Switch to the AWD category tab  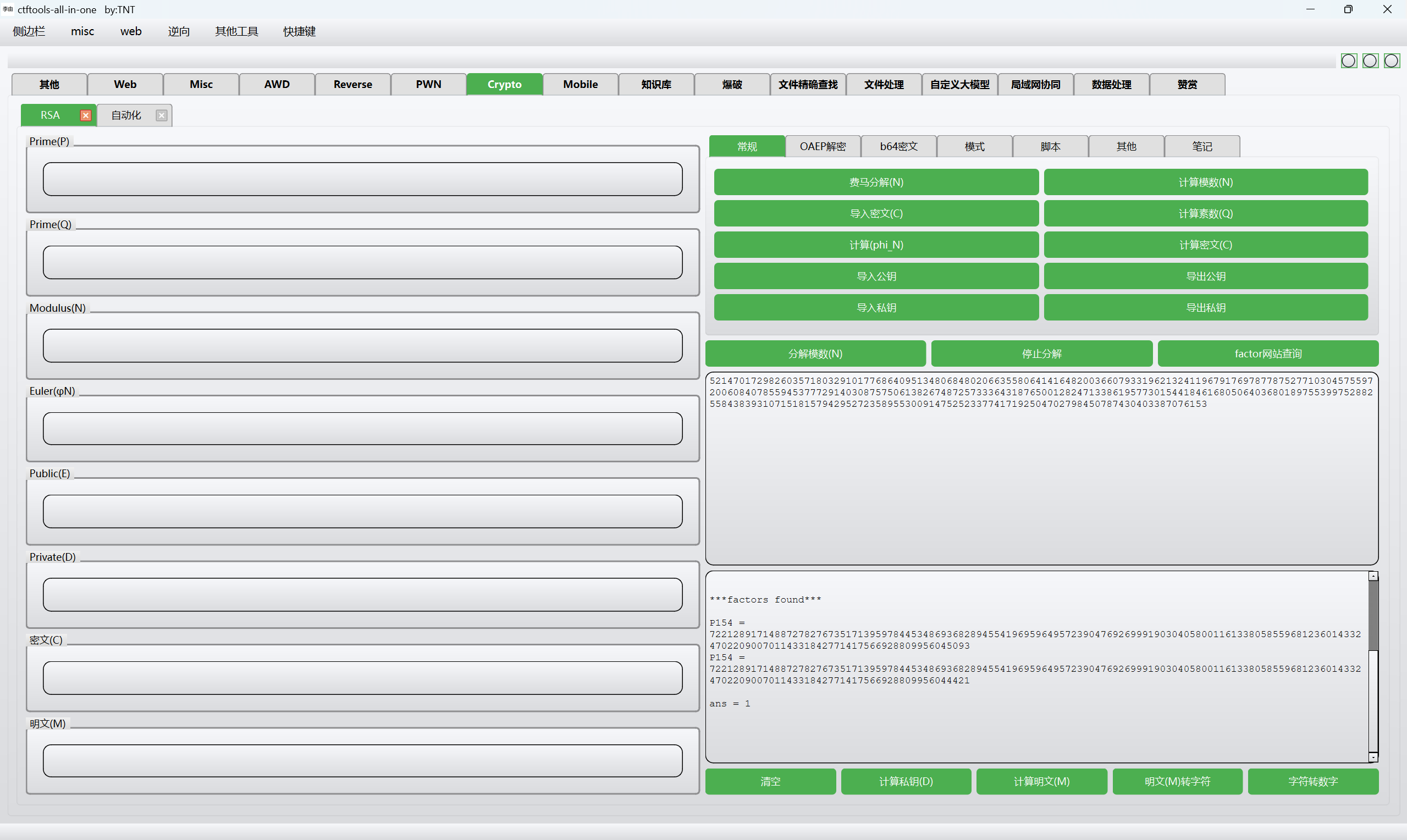[x=277, y=84]
